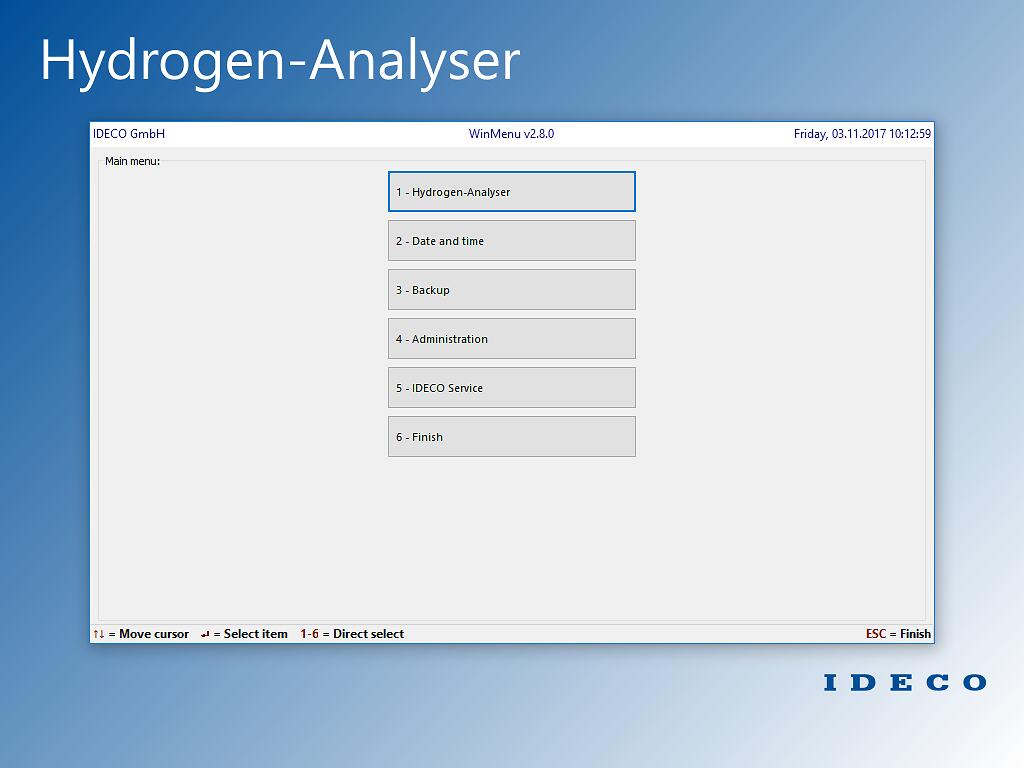Viewport: 1024px width, 768px height.
Task: Open the 3 - Backup option
Action: (511, 290)
